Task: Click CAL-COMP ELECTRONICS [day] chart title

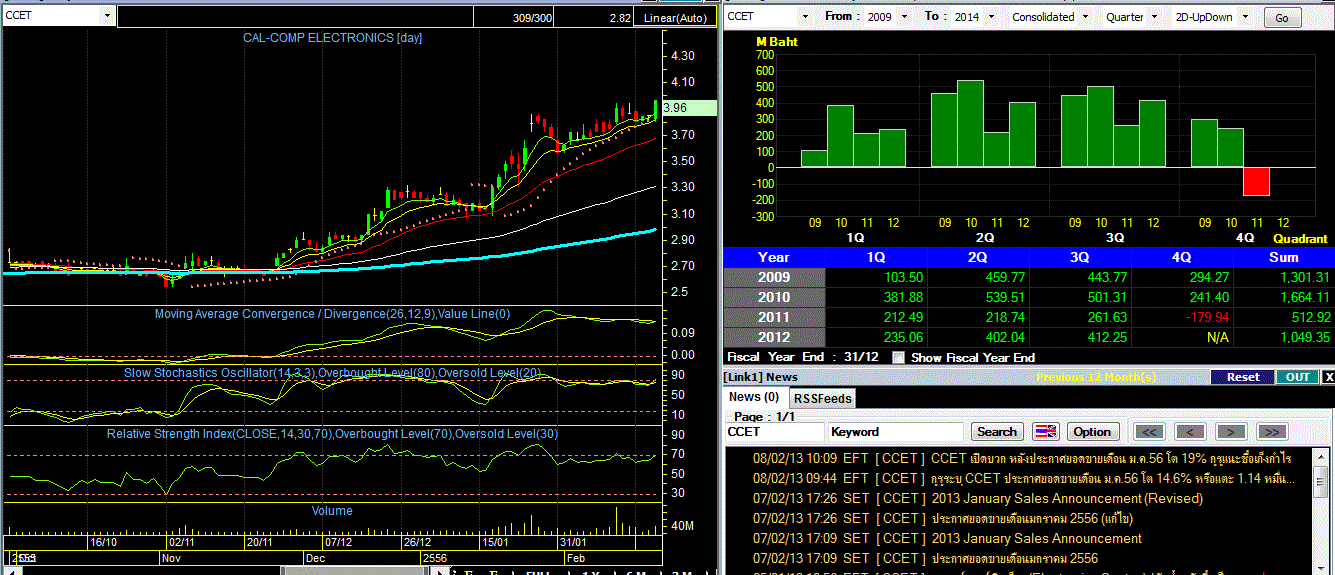Action: [x=333, y=38]
